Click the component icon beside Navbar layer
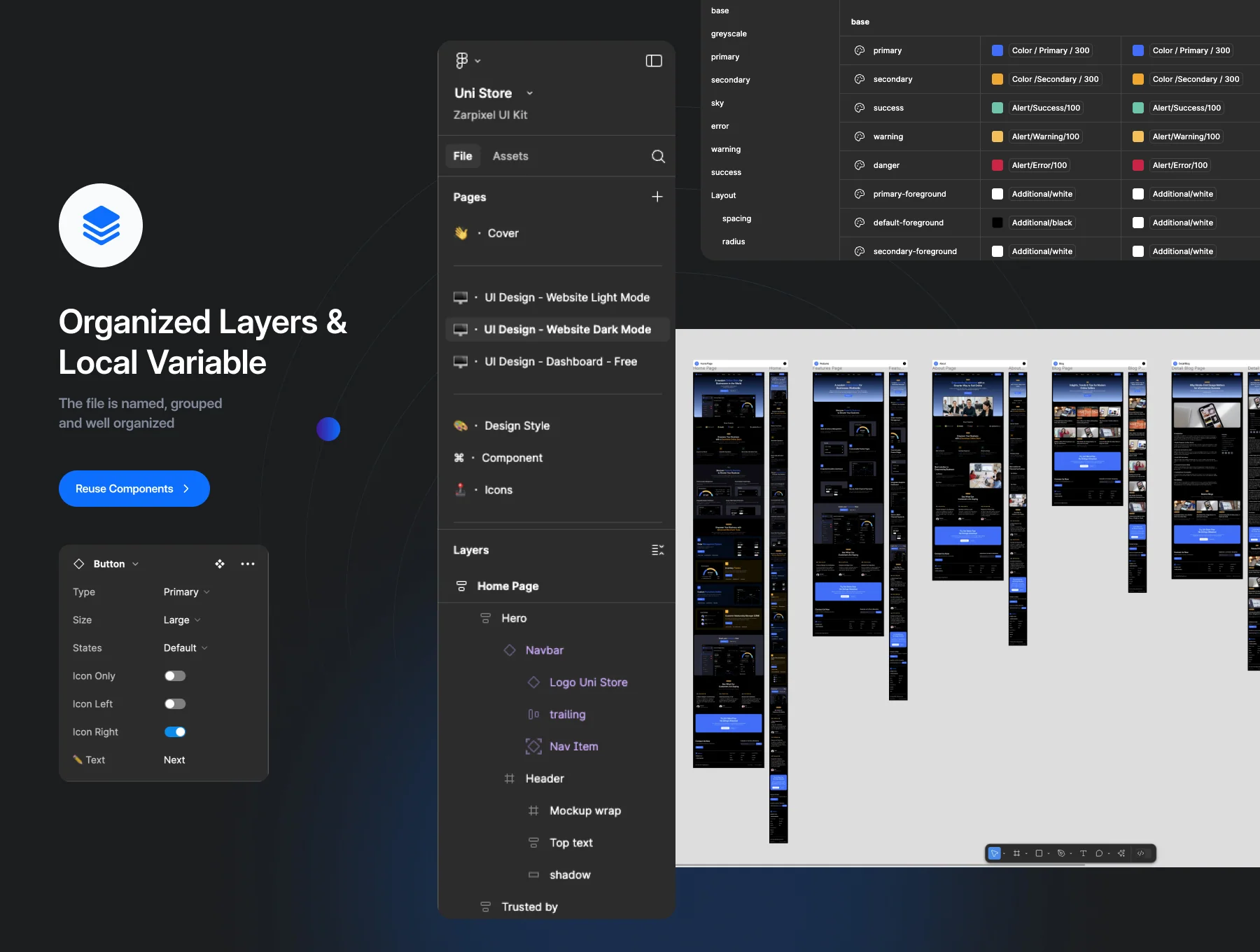This screenshot has height=952, width=1260. click(510, 650)
